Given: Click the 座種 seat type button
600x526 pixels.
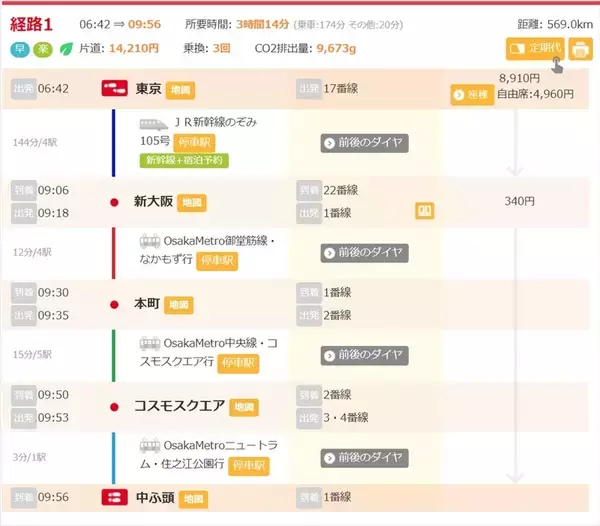Looking at the screenshot, I should [472, 94].
